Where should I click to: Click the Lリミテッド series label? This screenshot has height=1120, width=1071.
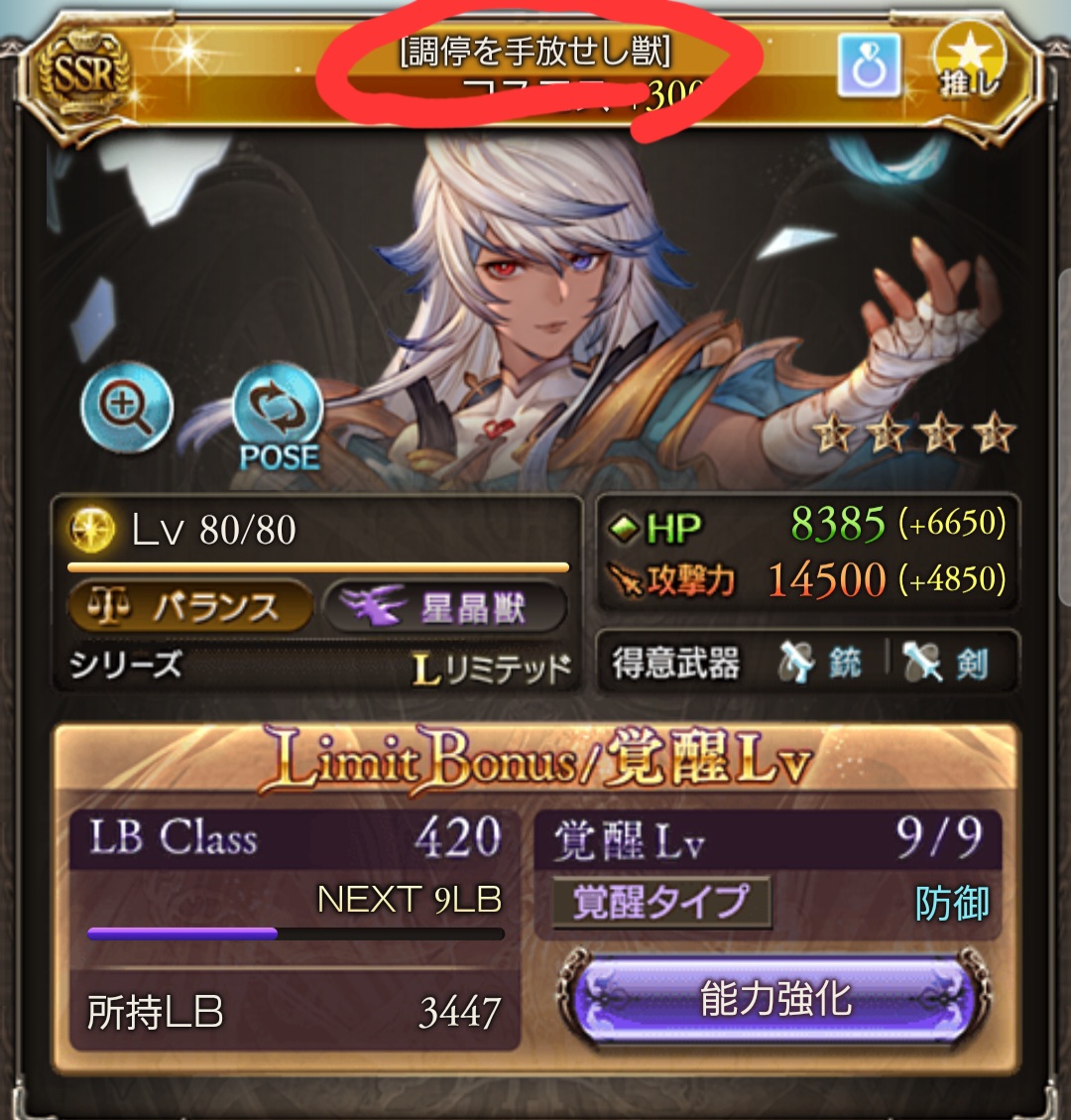(492, 668)
